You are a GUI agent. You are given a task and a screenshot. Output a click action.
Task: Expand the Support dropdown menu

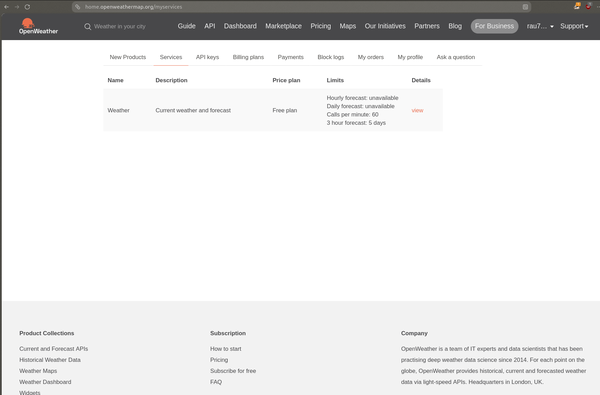(x=574, y=26)
